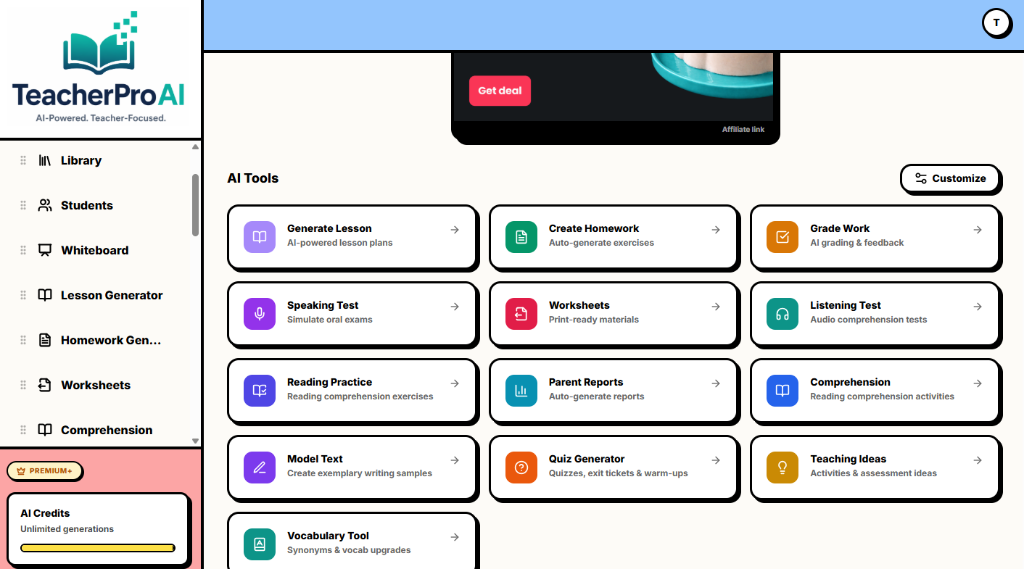
Task: Click the drag handle next to Whiteboard
Action: [23, 250]
